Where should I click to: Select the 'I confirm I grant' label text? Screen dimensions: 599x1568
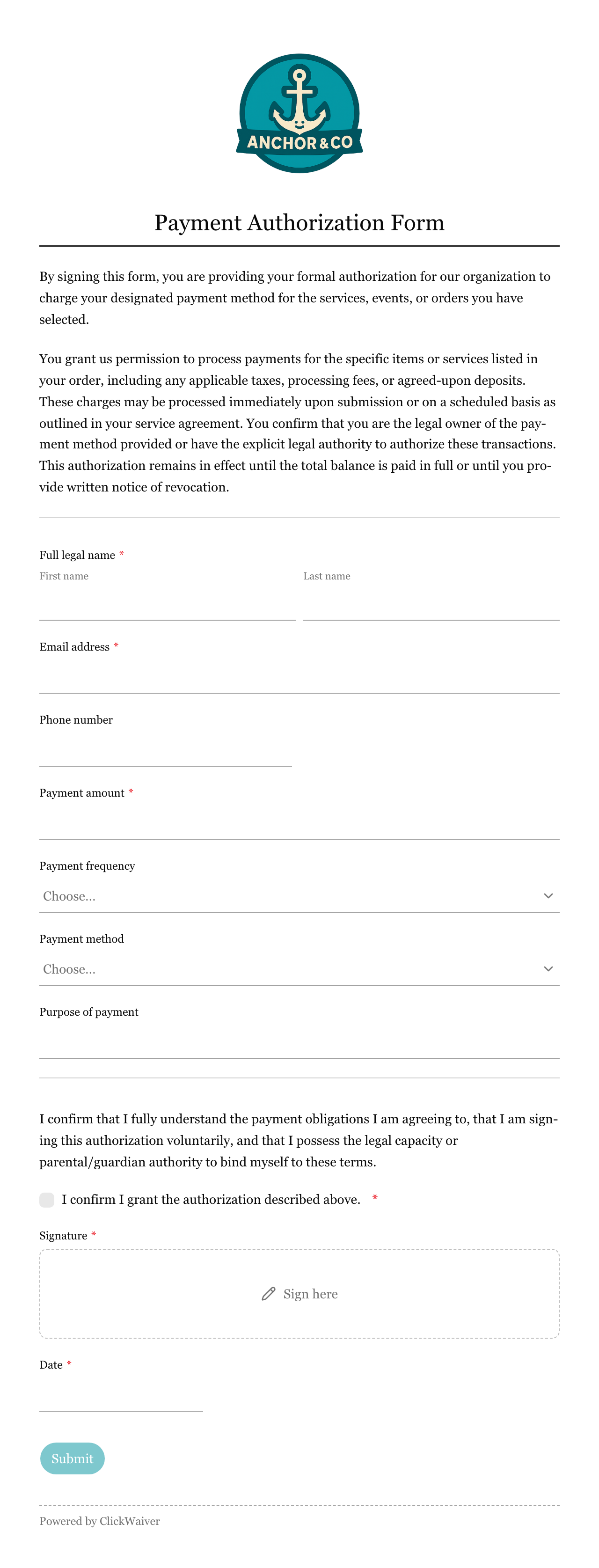point(211,1199)
